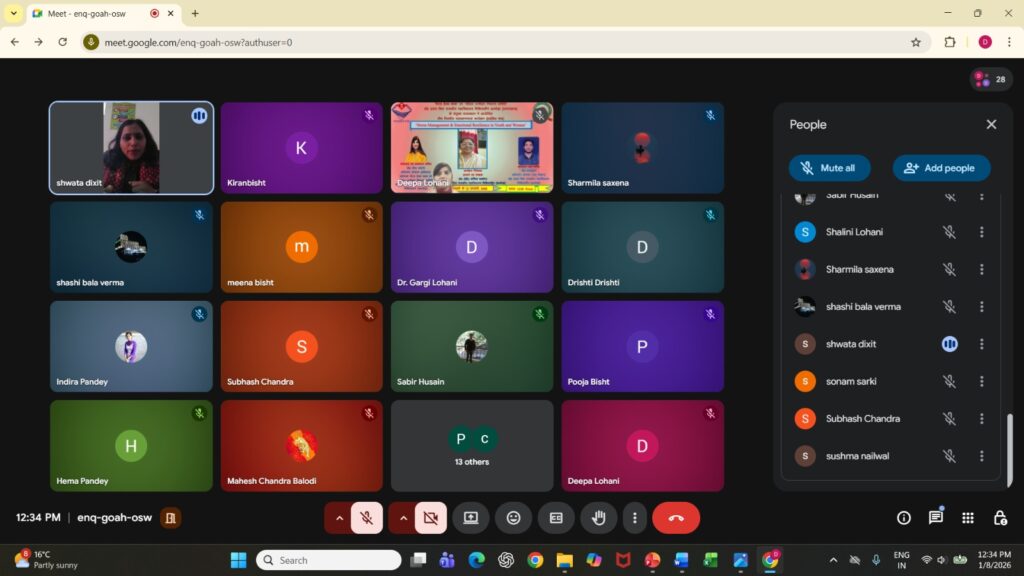Screen dimensions: 1024x576
Task: Click the raise hand button
Action: click(x=599, y=518)
